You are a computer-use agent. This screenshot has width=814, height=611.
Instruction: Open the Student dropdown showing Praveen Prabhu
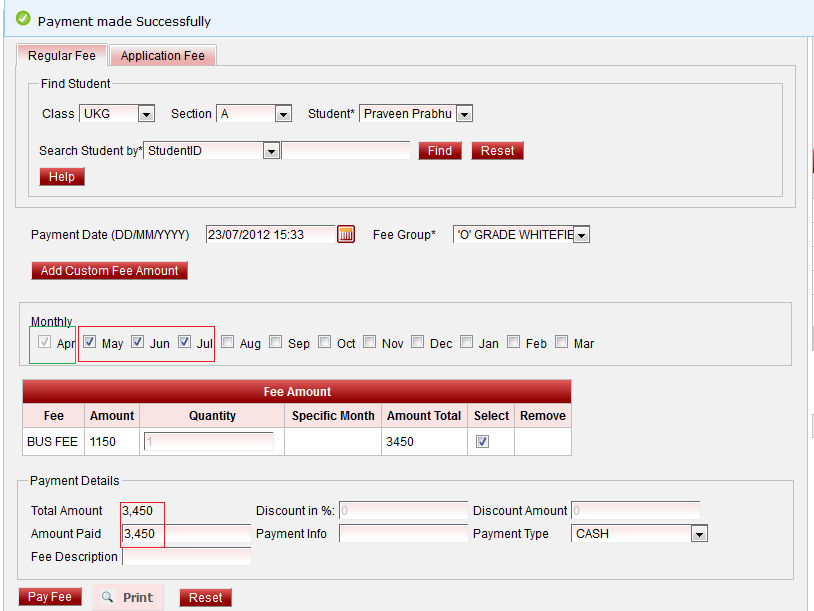point(463,114)
